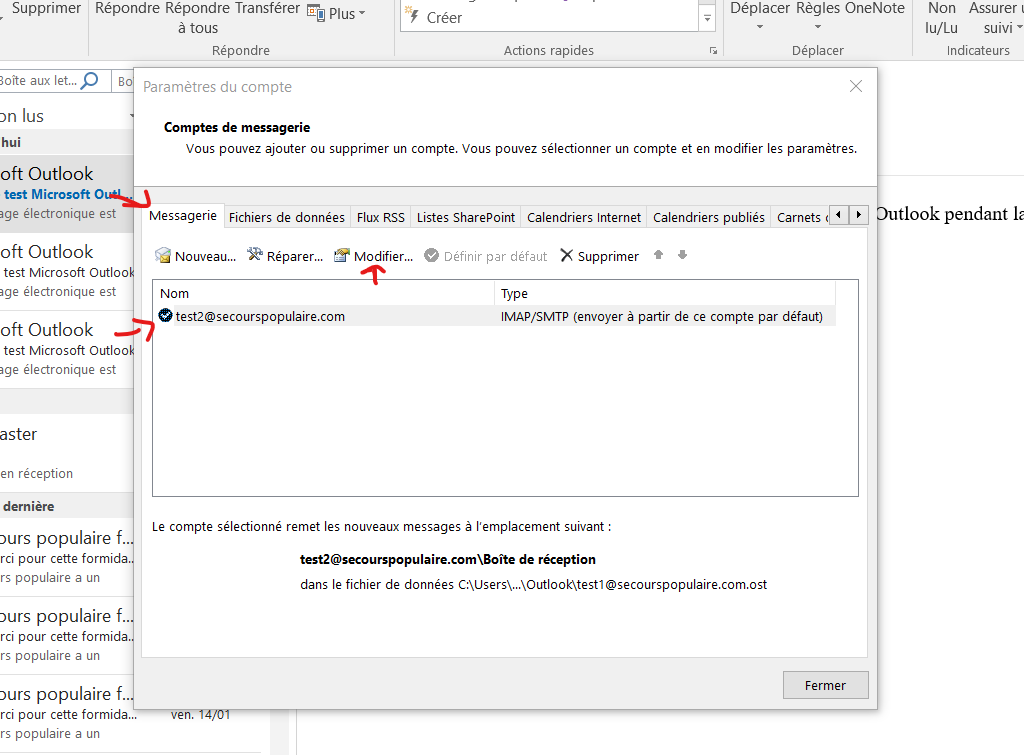1024x755 pixels.
Task: Expand the Plus dropdown in Répondre group
Action: (x=337, y=14)
